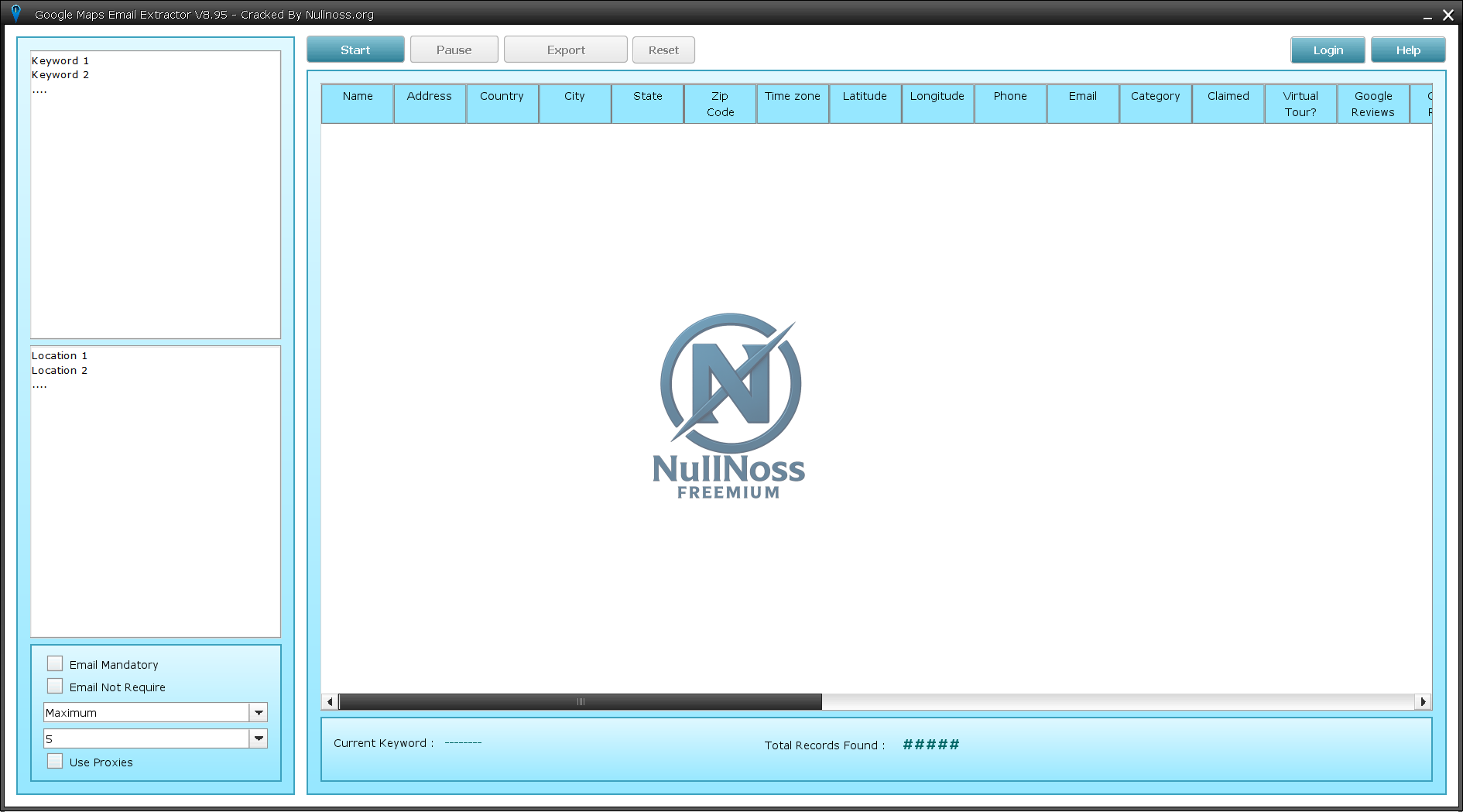Expand the dropdown showing value 5

coord(259,738)
